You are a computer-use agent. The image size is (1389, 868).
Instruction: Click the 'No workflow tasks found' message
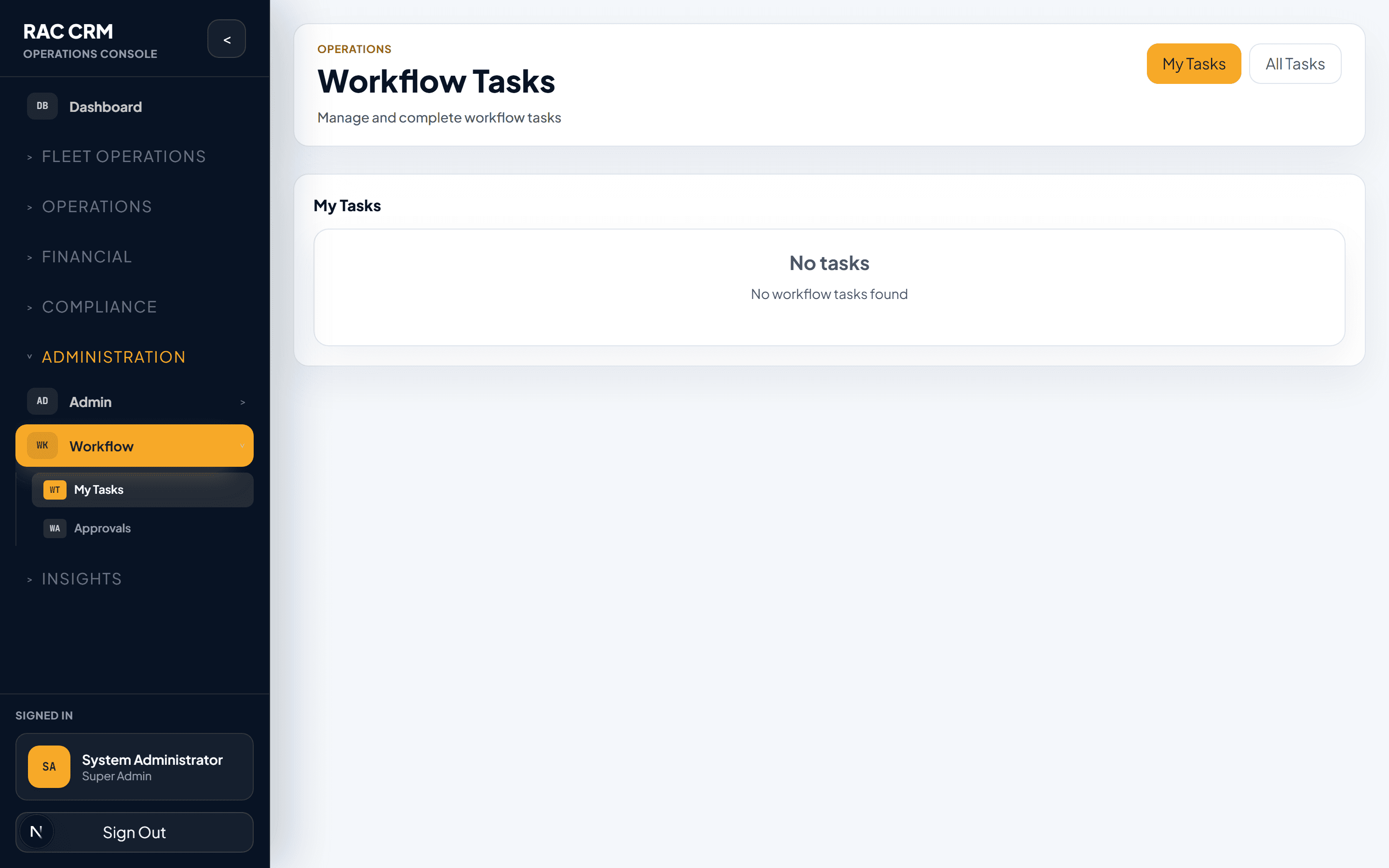tap(829, 294)
